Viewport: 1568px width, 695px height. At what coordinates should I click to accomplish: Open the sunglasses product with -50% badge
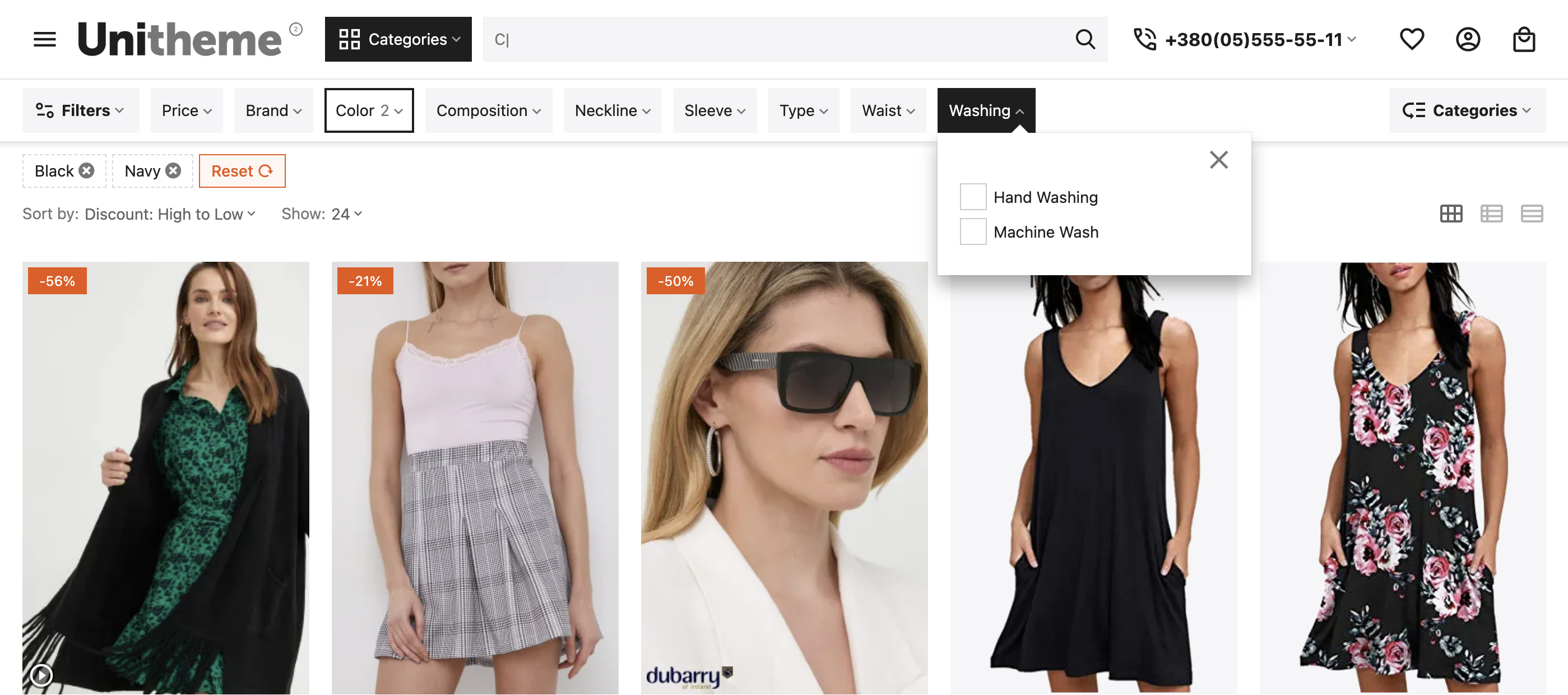coord(784,478)
